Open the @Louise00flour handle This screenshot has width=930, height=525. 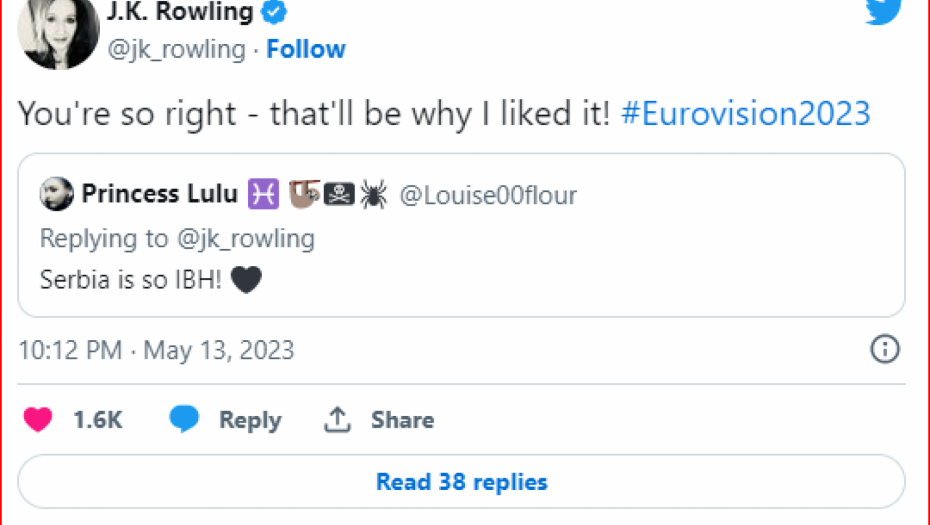coord(488,195)
